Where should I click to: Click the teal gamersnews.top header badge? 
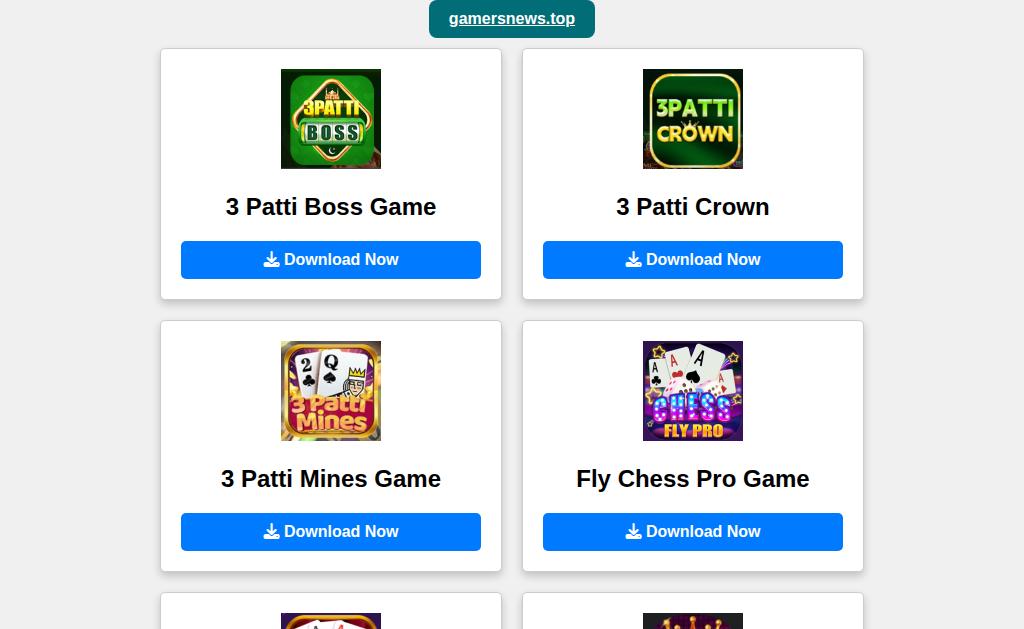pyautogui.click(x=511, y=19)
